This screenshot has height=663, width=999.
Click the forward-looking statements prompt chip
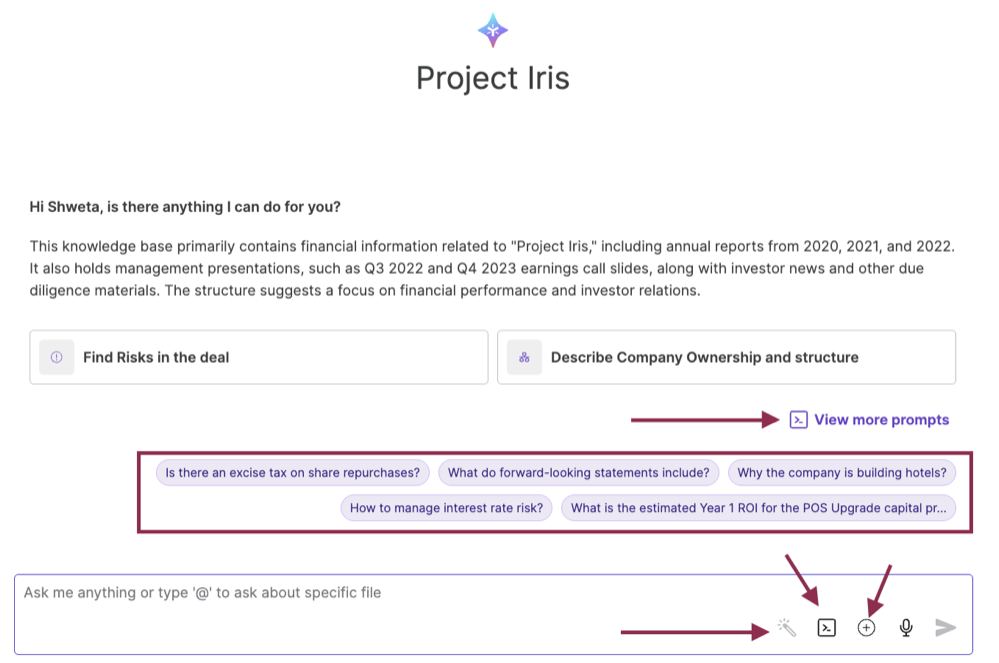click(x=578, y=472)
